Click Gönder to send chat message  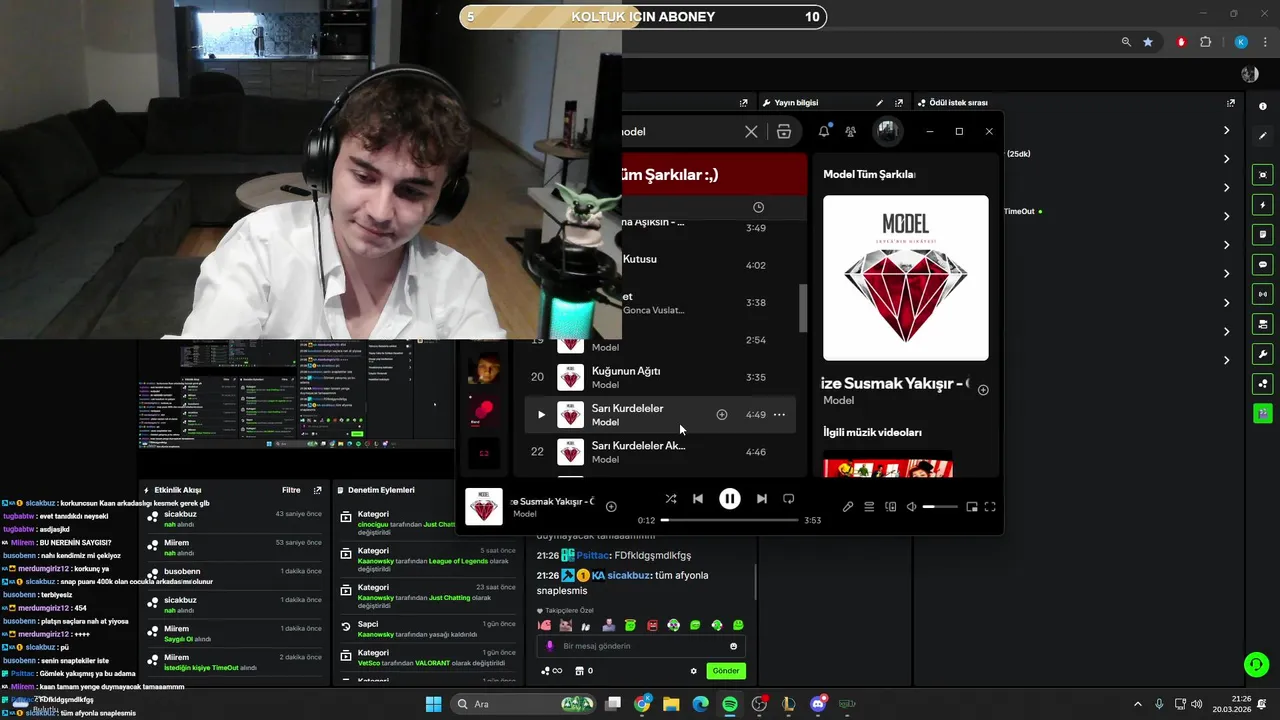pos(726,671)
